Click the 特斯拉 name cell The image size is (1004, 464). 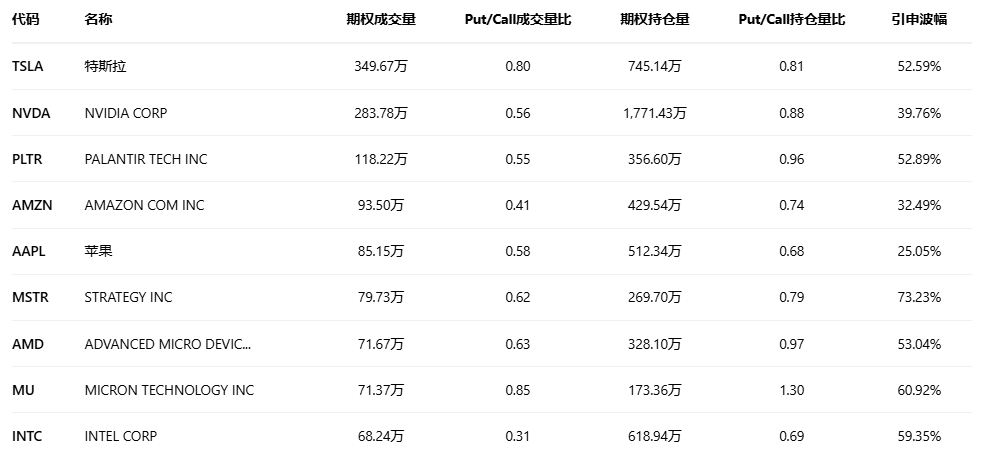pyautogui.click(x=105, y=67)
